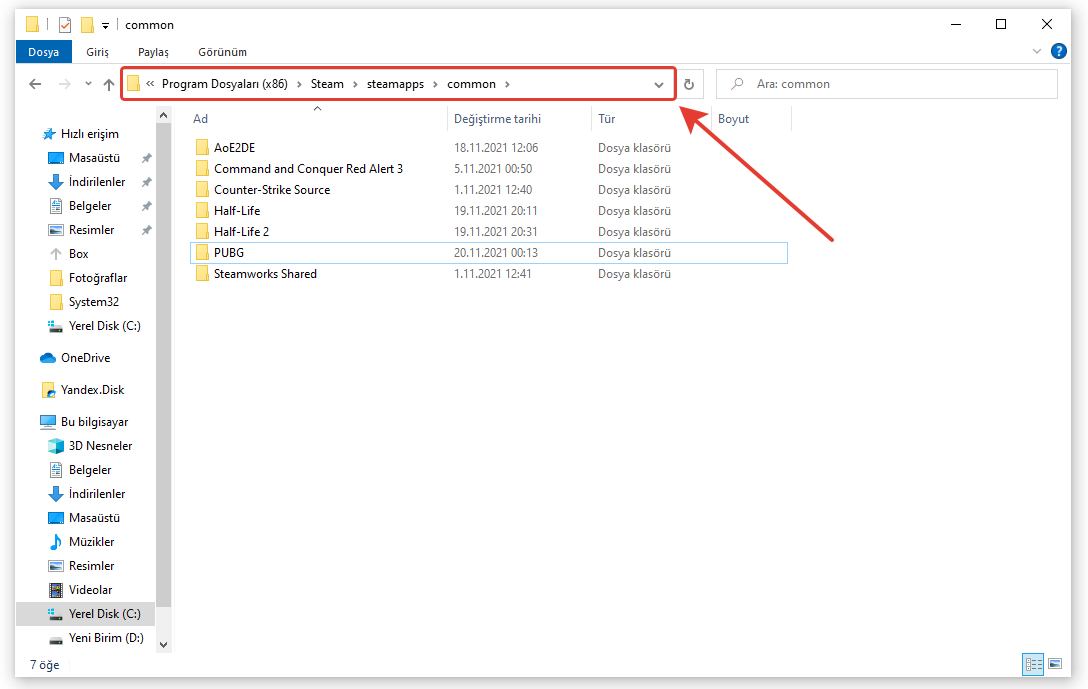Viewport: 1088px width, 689px height.
Task: Sort files by Değiştirme tarihi column
Action: (x=497, y=119)
